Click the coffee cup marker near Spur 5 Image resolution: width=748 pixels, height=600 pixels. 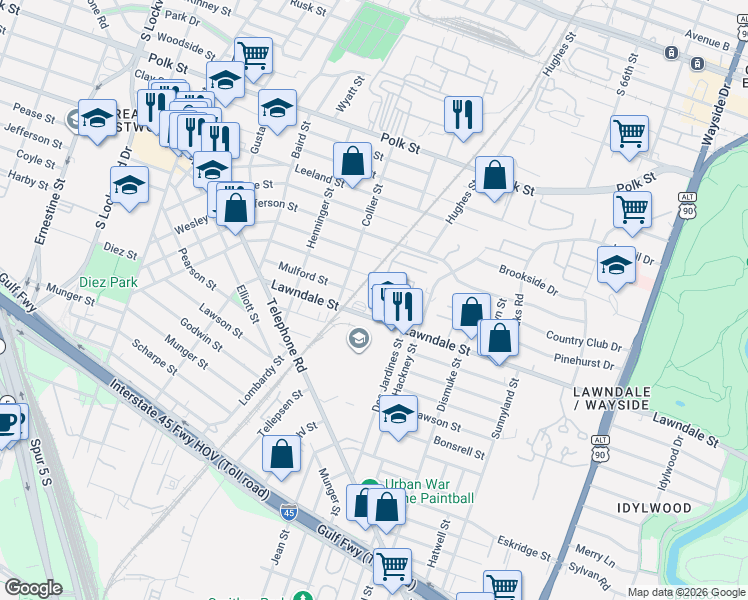[8, 422]
